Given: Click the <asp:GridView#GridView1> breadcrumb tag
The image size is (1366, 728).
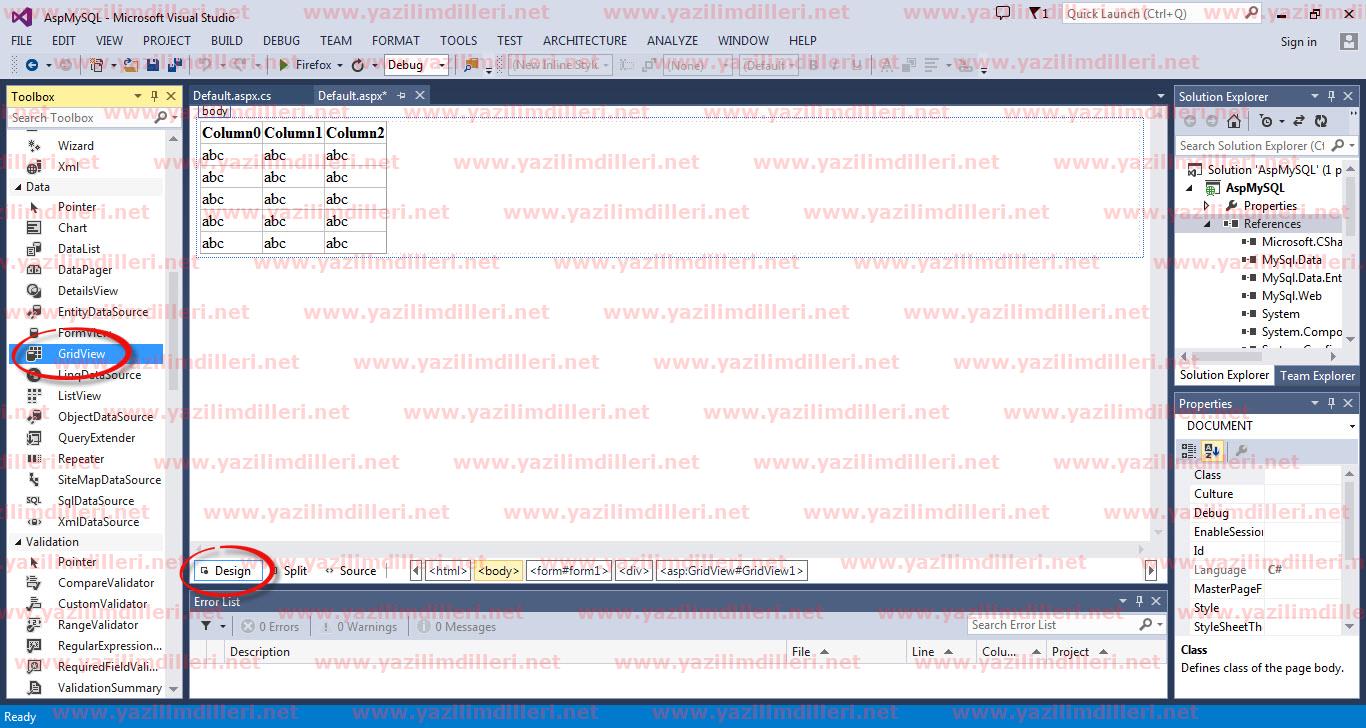Looking at the screenshot, I should click(x=731, y=571).
